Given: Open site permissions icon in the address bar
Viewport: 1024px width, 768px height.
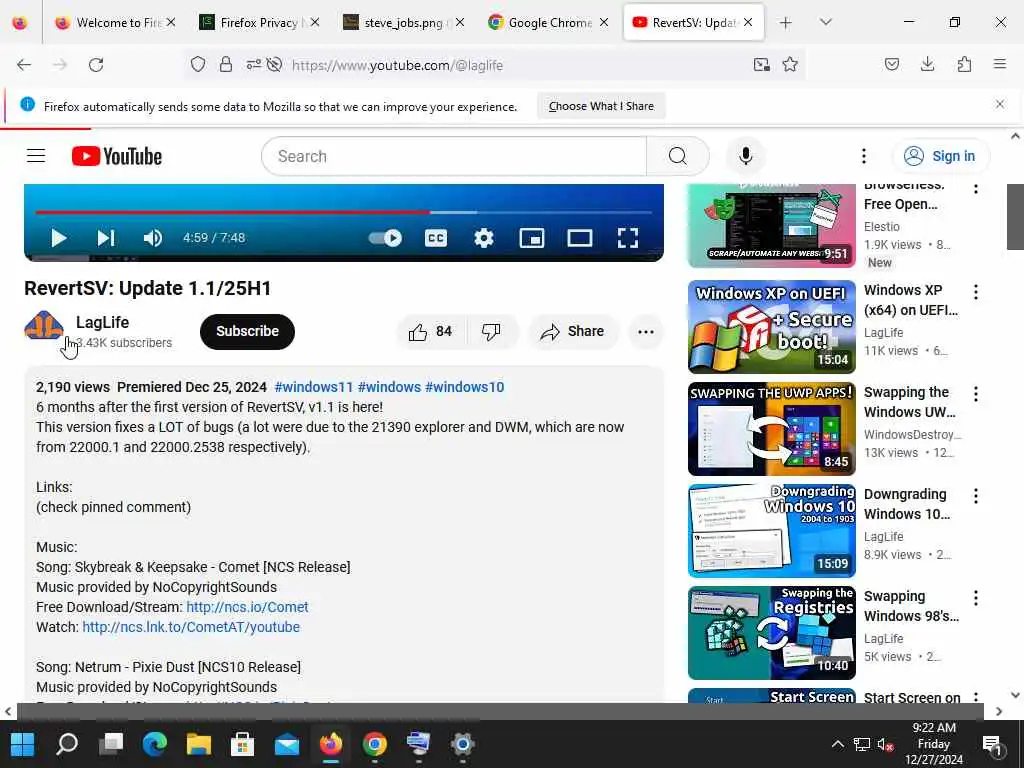Looking at the screenshot, I should point(253,65).
